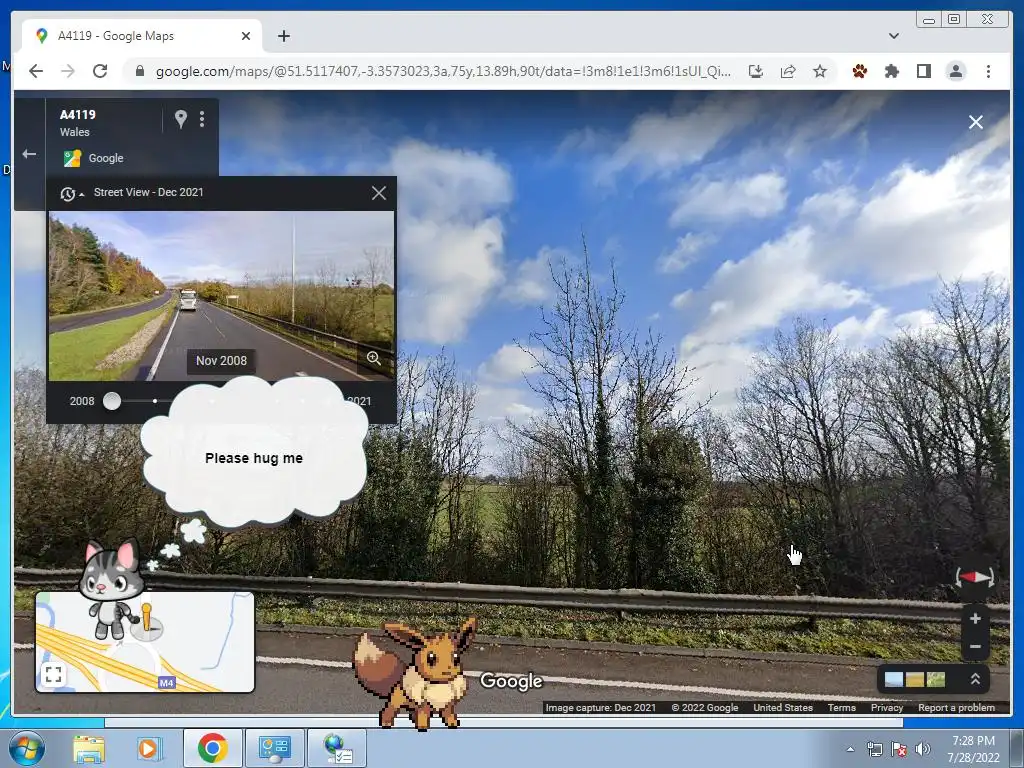The height and width of the screenshot is (768, 1024).
Task: Open the A4119 panel more options menu
Action: point(202,119)
